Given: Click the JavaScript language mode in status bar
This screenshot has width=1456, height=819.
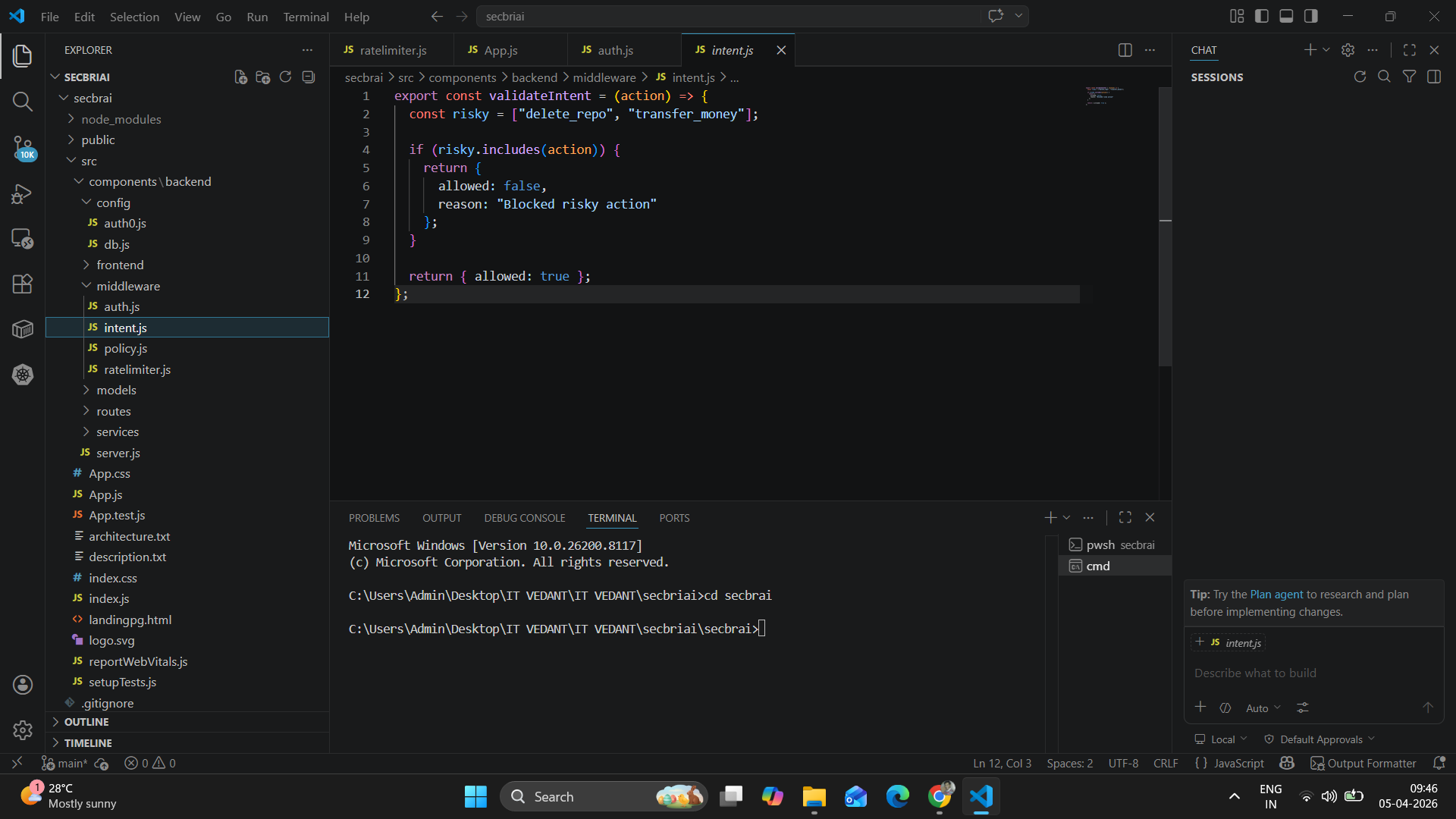Looking at the screenshot, I should 1238,764.
